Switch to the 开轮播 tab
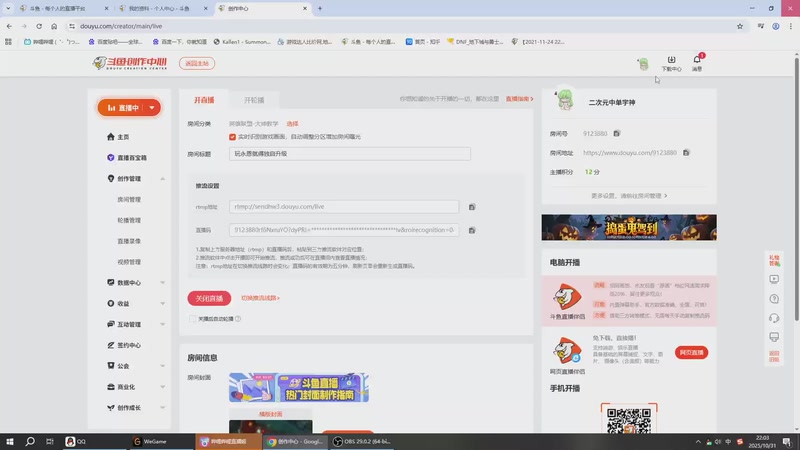Screen dimensions: 800x450 [x=254, y=100]
